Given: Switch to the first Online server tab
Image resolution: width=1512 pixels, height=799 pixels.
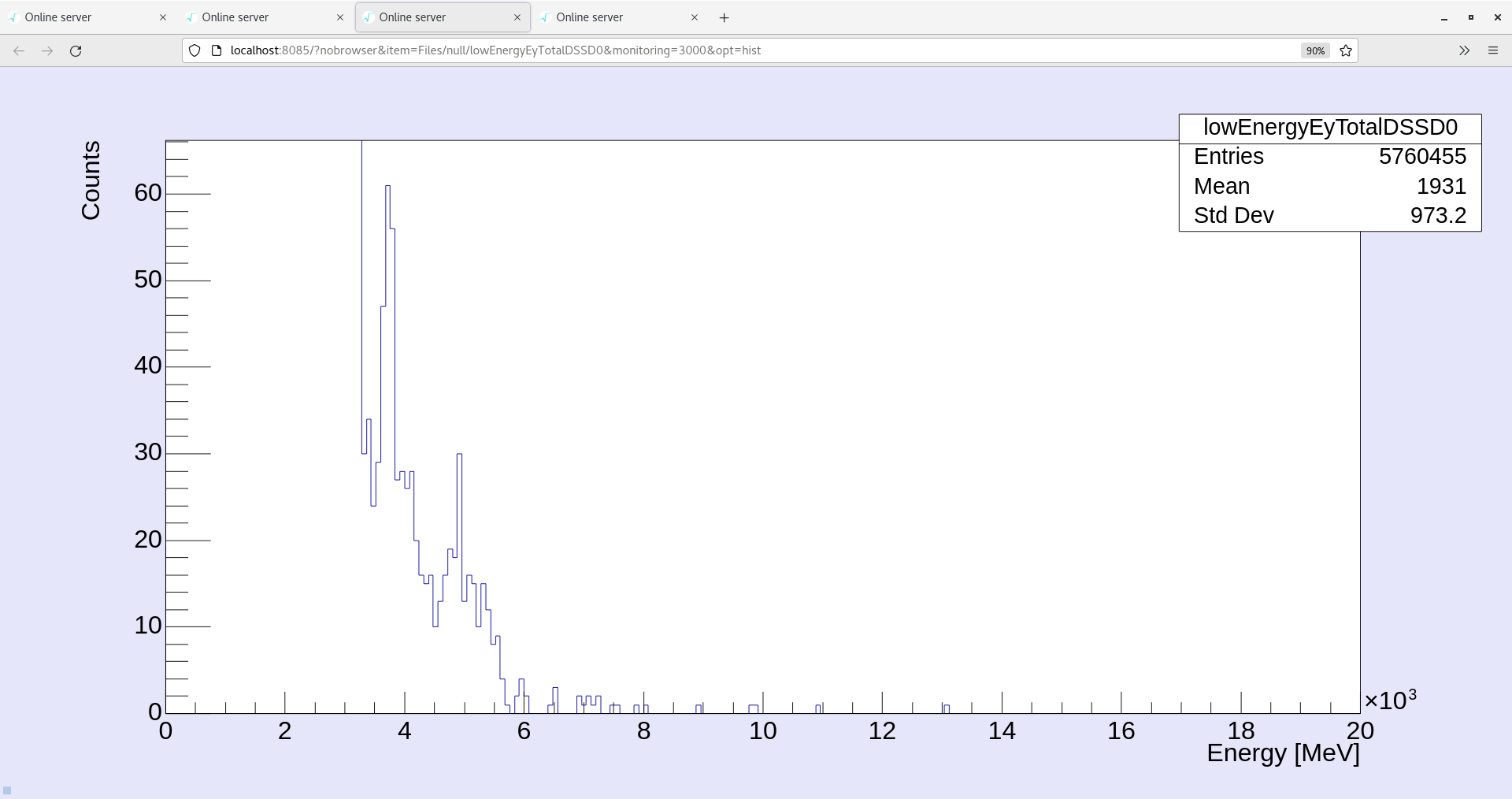Looking at the screenshot, I should [87, 17].
